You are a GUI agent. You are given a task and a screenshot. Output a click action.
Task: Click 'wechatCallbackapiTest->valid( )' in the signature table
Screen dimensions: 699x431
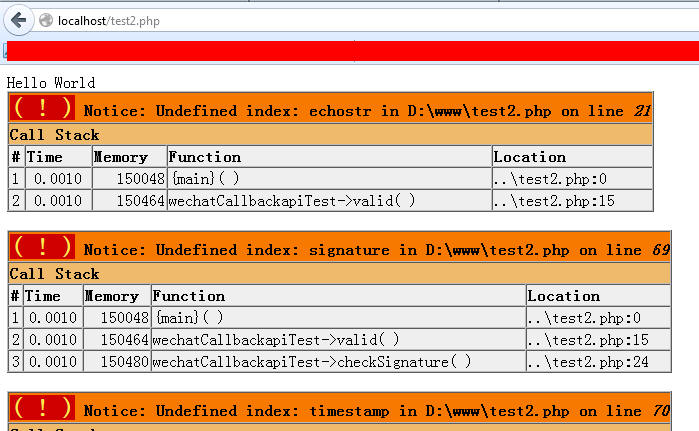[338, 340]
